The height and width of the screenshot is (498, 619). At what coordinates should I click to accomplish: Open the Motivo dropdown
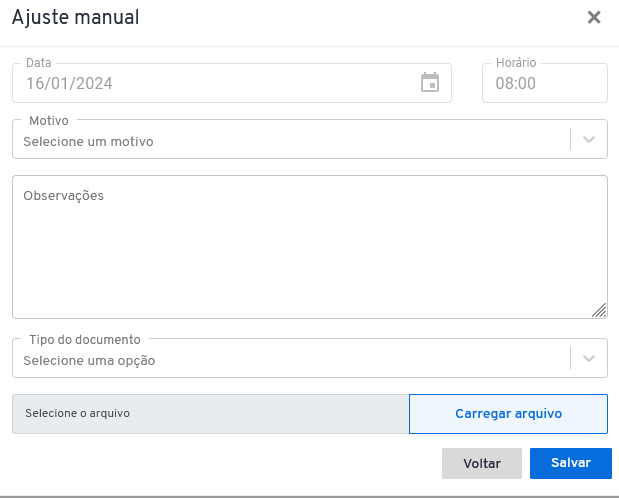310,139
